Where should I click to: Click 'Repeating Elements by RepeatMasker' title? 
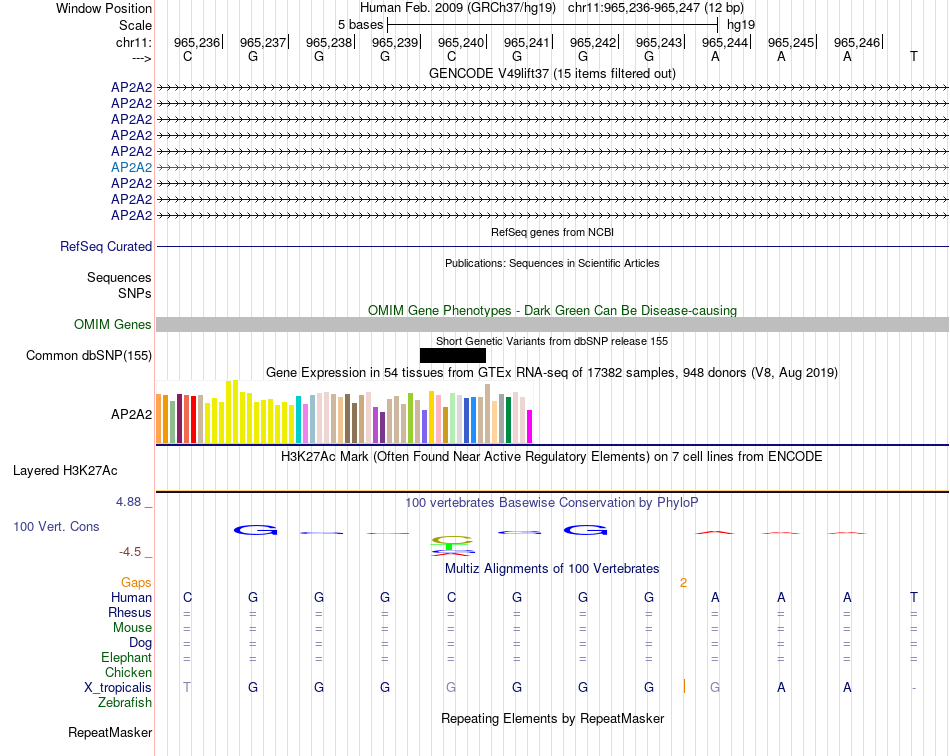click(553, 718)
